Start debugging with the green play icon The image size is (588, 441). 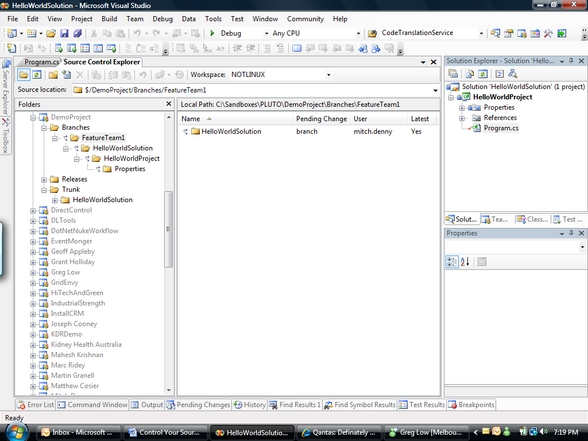pos(212,33)
